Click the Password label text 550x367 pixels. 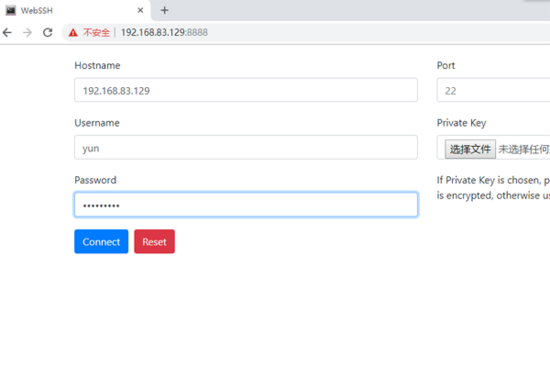[x=95, y=180]
